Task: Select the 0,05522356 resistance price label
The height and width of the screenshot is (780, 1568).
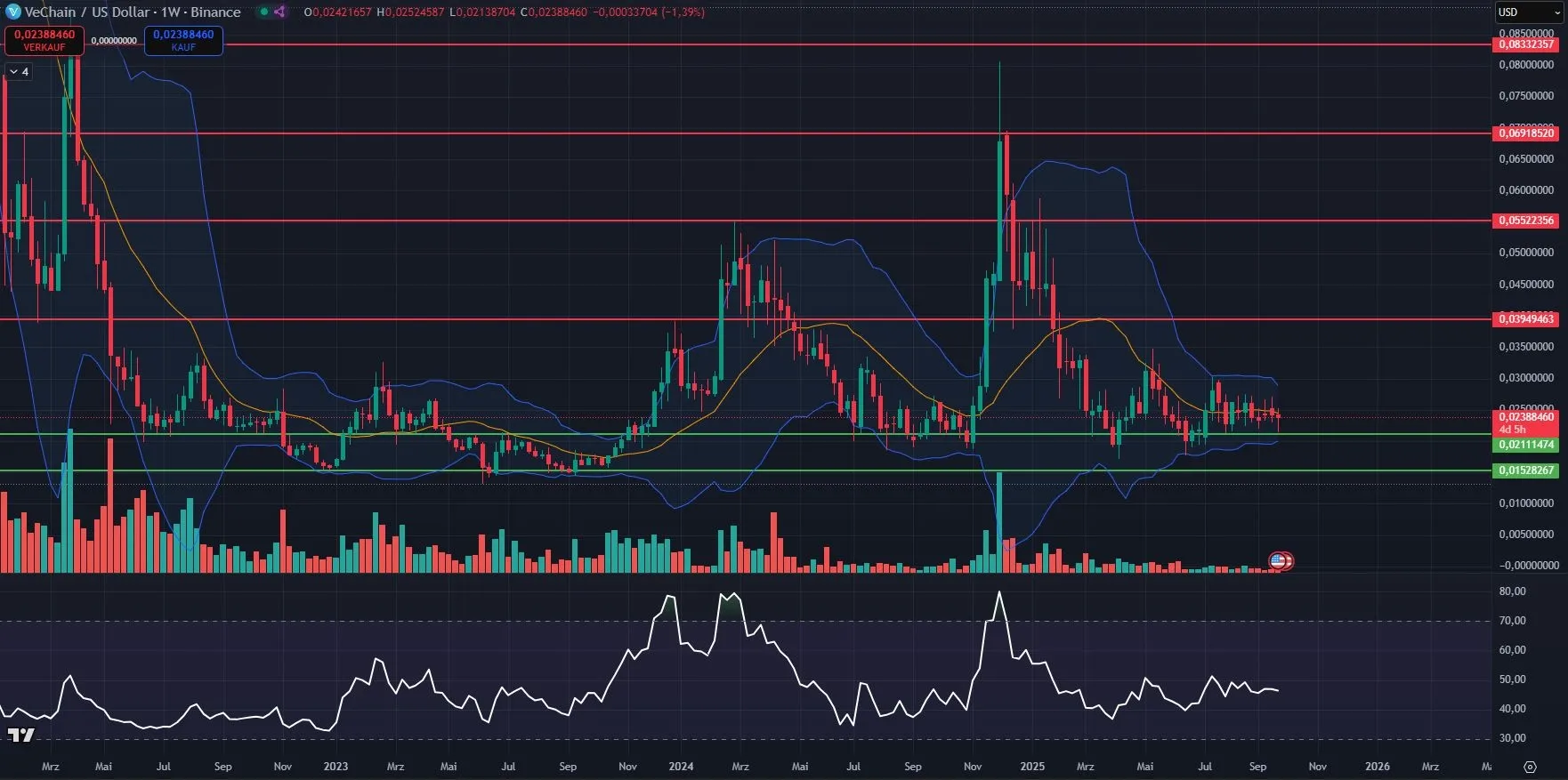Action: (x=1525, y=221)
